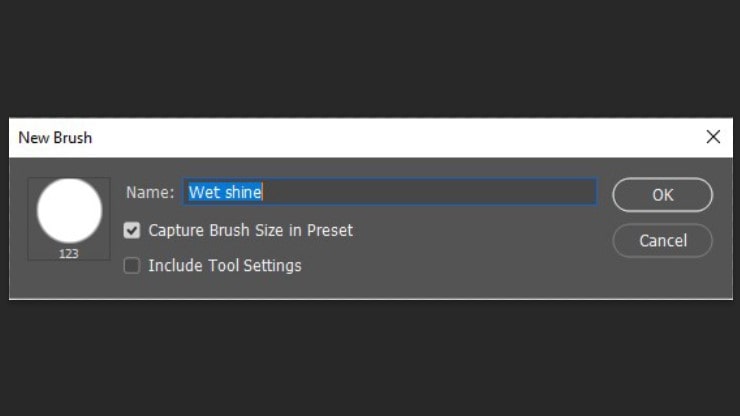This screenshot has width=740, height=416.
Task: Click dark canvas area below the dialog
Action: click(x=370, y=360)
